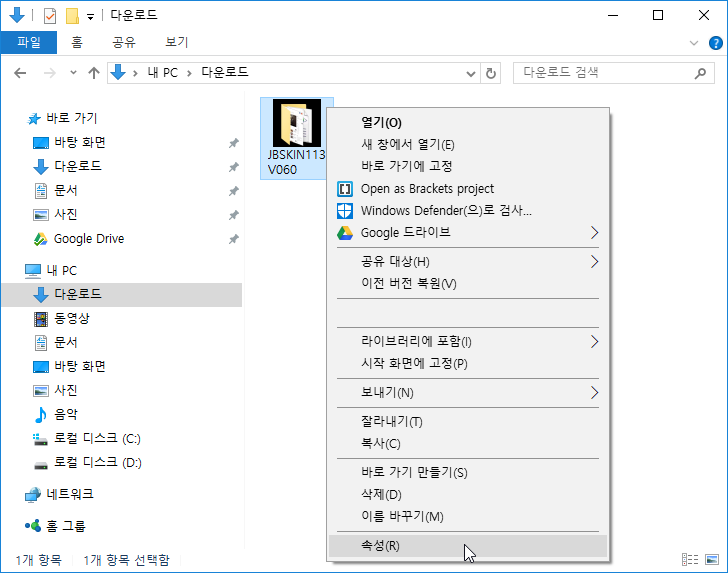Go up one folder level

(x=94, y=73)
